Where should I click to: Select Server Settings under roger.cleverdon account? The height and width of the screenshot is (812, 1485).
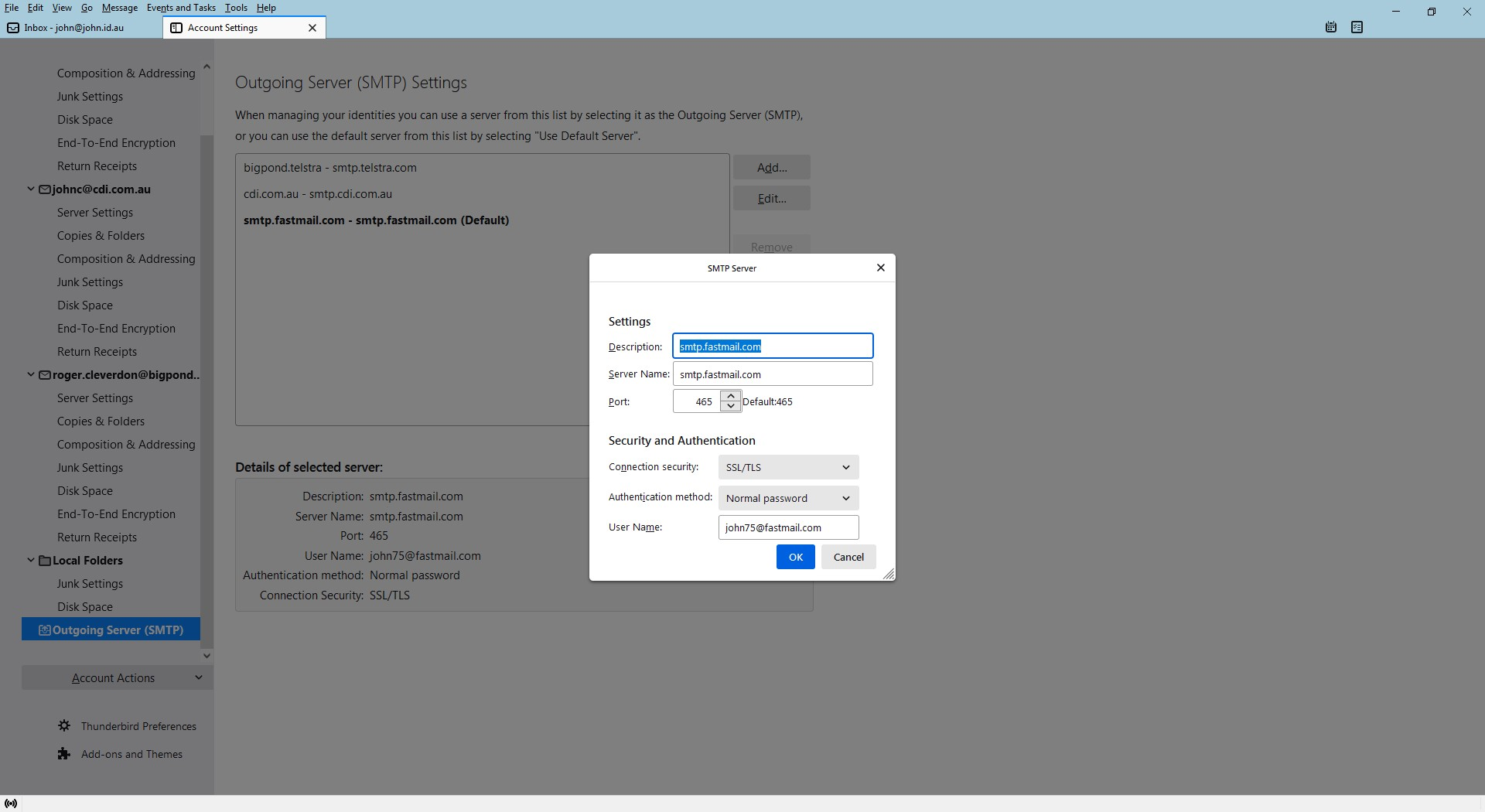click(95, 398)
